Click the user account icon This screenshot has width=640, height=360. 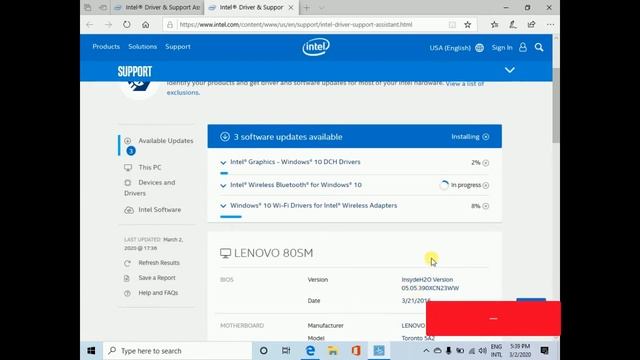click(523, 47)
